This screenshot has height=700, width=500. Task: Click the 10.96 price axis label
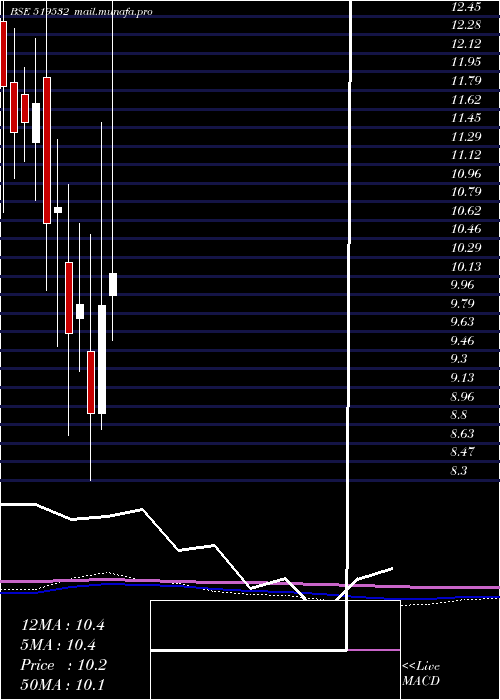tap(466, 174)
